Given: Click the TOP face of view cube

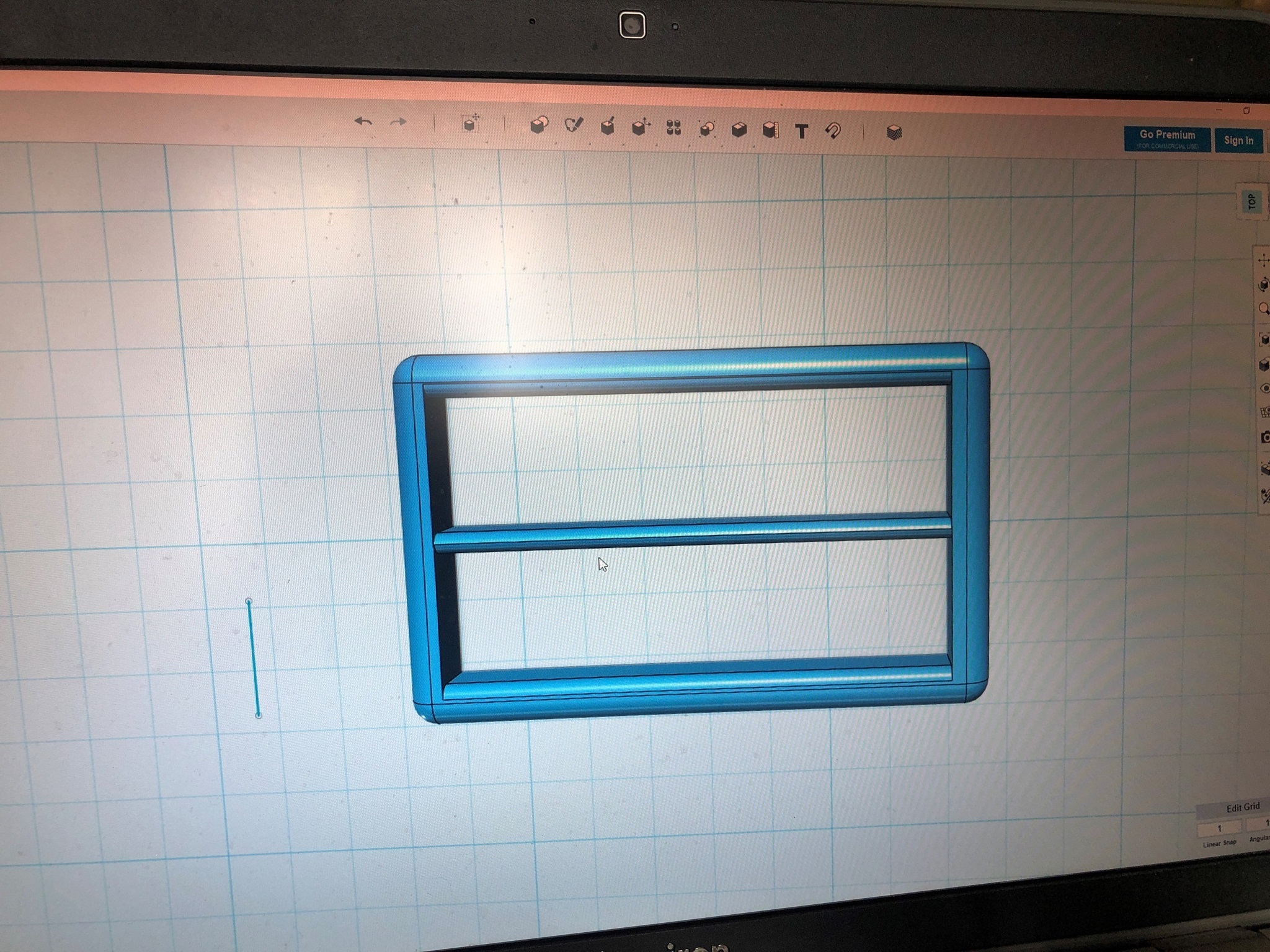Looking at the screenshot, I should (1252, 202).
